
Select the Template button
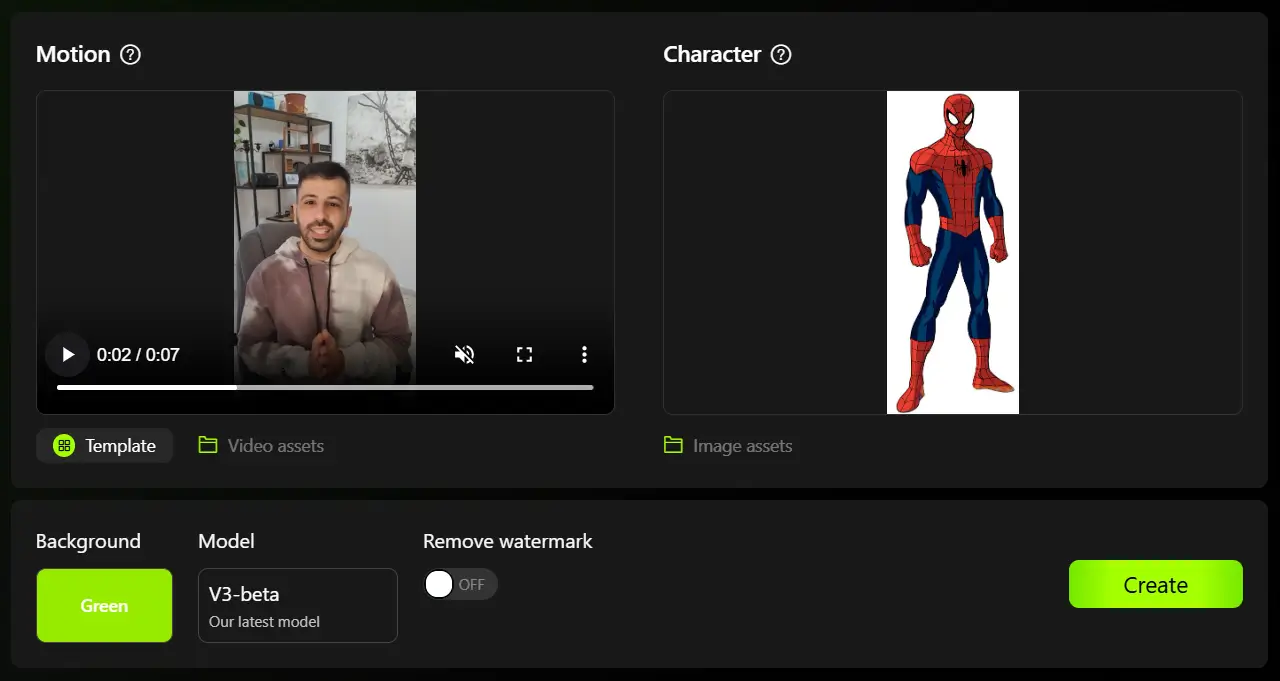coord(105,446)
